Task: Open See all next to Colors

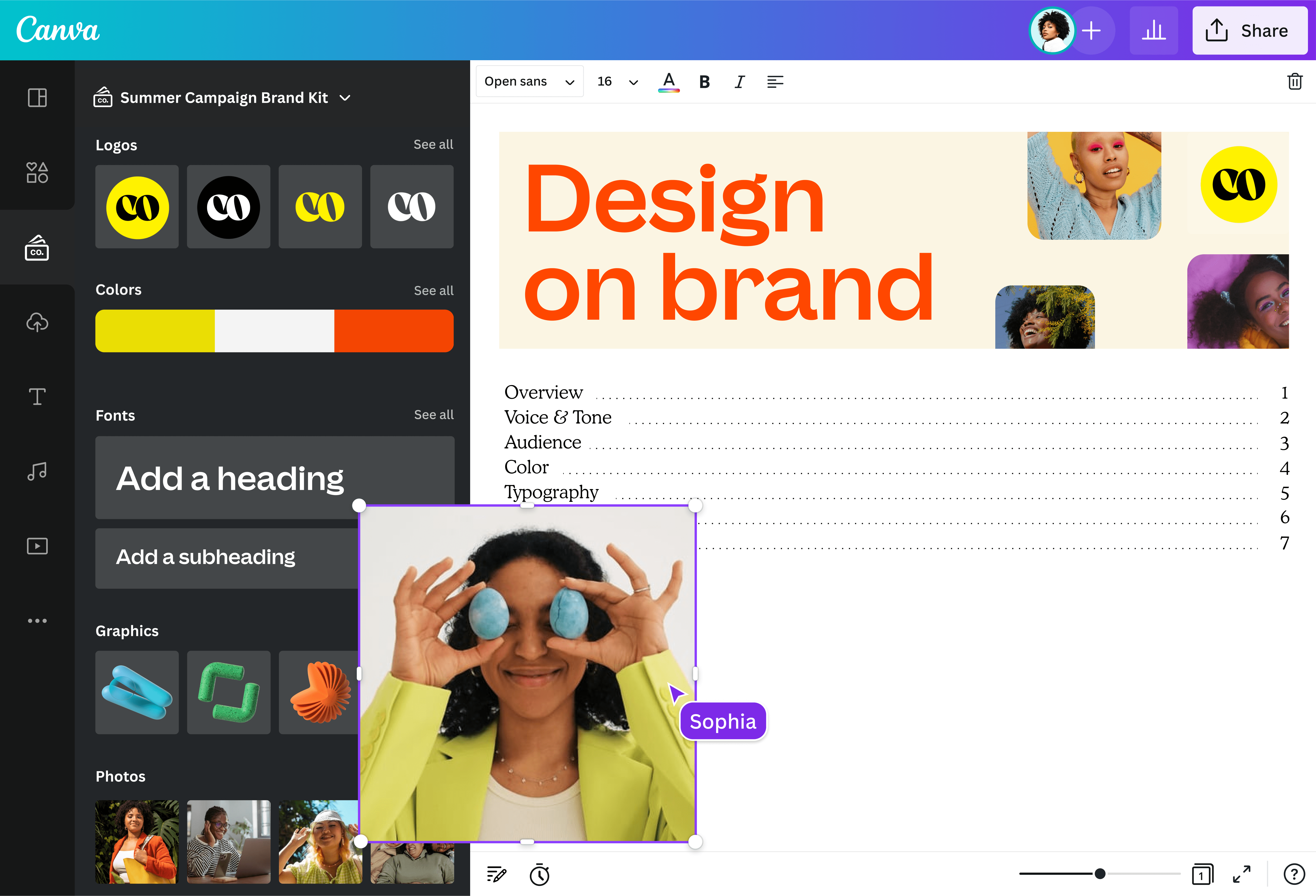Action: coord(433,290)
